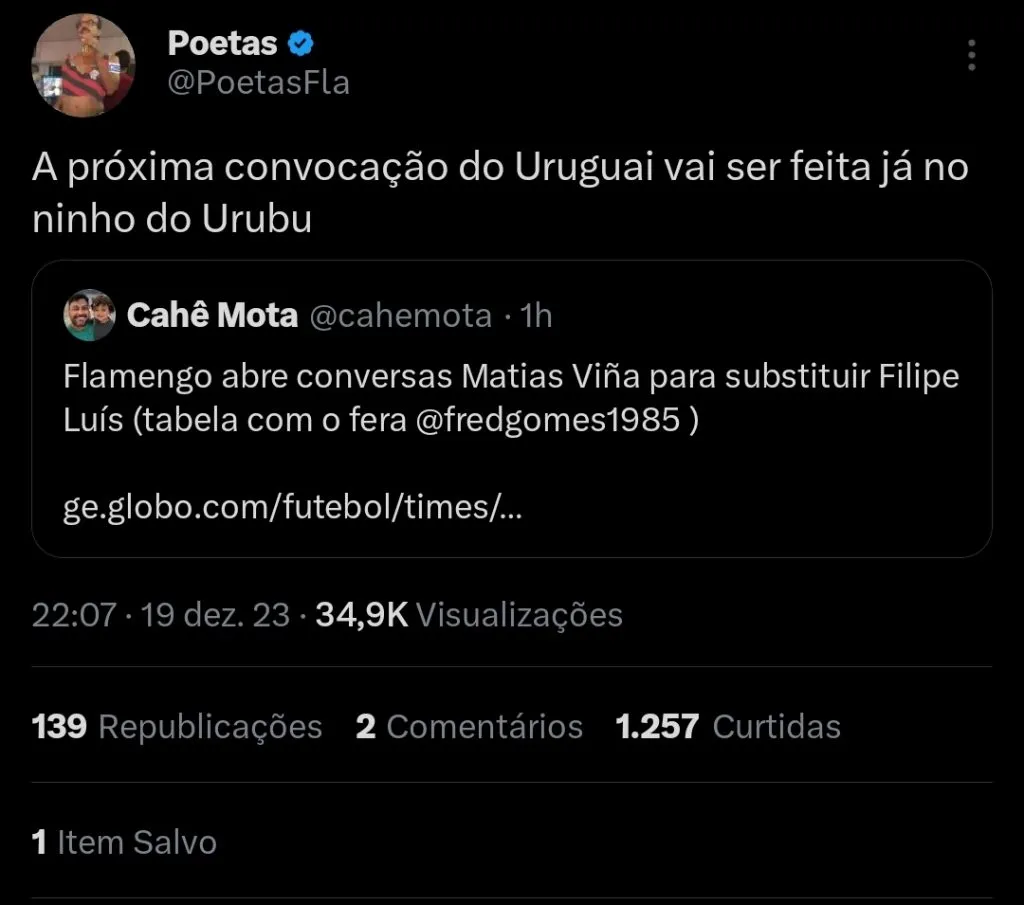Viewport: 1024px width, 905px height.
Task: Open the Poetas profile avatar
Action: click(x=83, y=66)
